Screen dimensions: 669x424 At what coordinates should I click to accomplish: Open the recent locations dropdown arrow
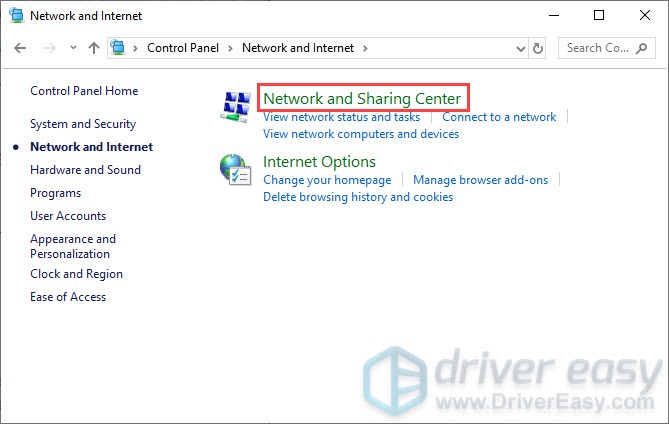[71, 48]
